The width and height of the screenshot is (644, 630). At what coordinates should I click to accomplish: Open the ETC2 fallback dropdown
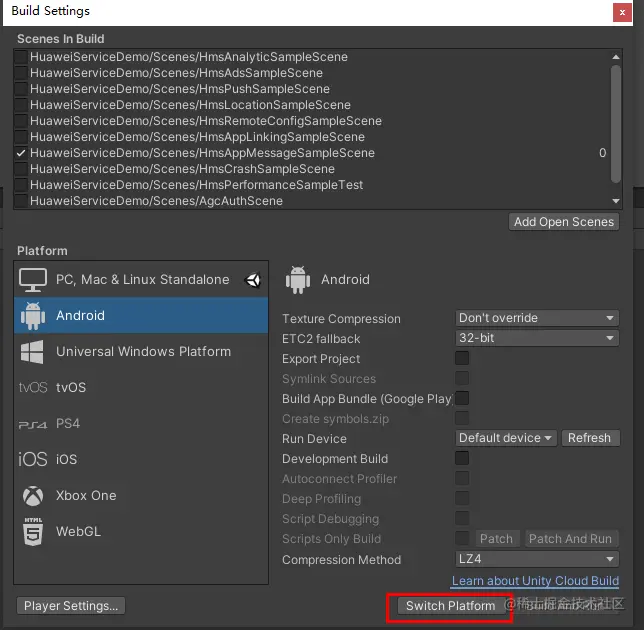coord(537,338)
